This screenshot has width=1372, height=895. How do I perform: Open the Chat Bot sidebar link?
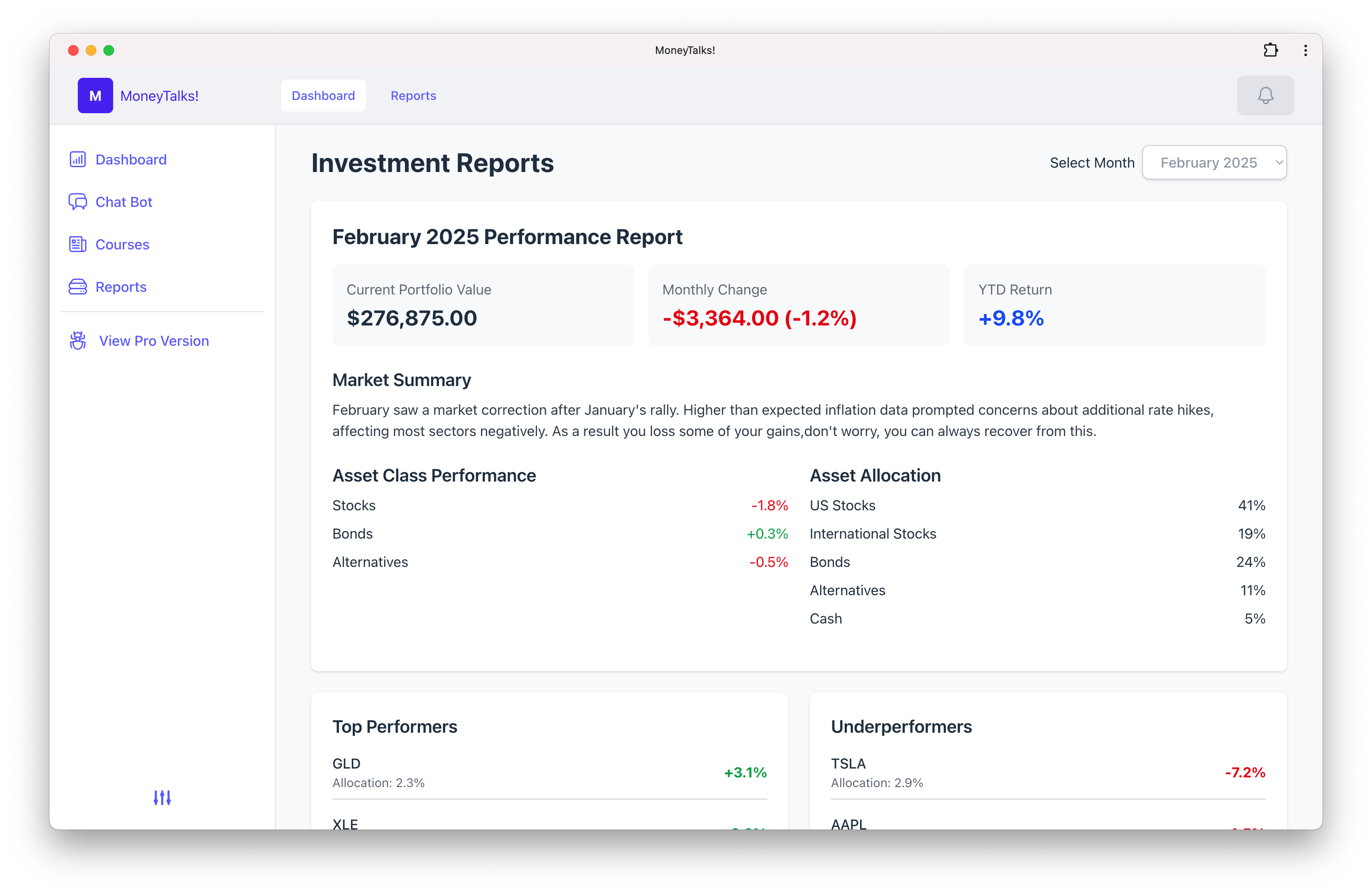pos(123,202)
